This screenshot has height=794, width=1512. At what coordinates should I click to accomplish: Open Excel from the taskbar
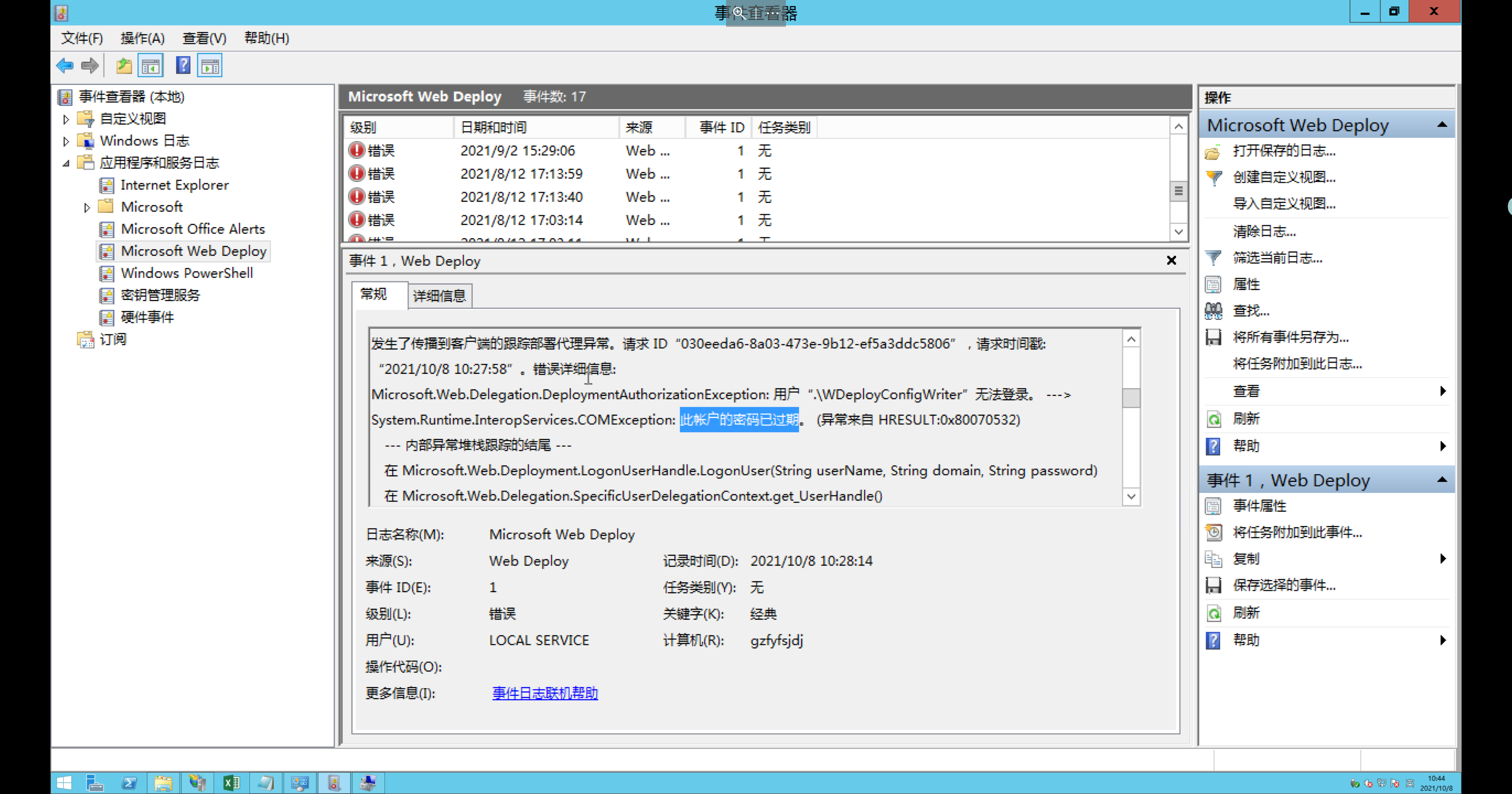[231, 782]
